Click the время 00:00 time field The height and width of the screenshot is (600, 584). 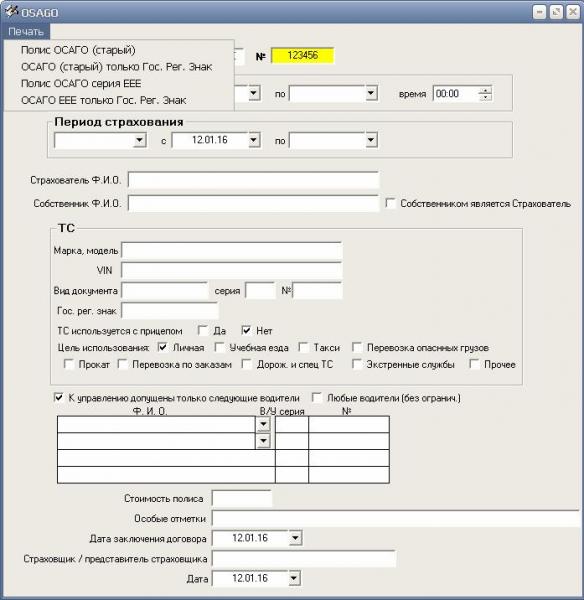[x=455, y=94]
